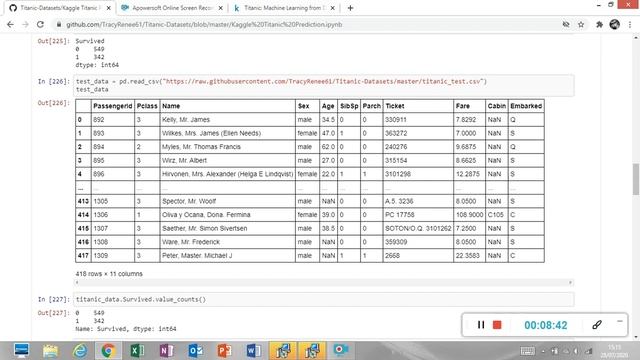Go forward in browser history

[25, 24]
